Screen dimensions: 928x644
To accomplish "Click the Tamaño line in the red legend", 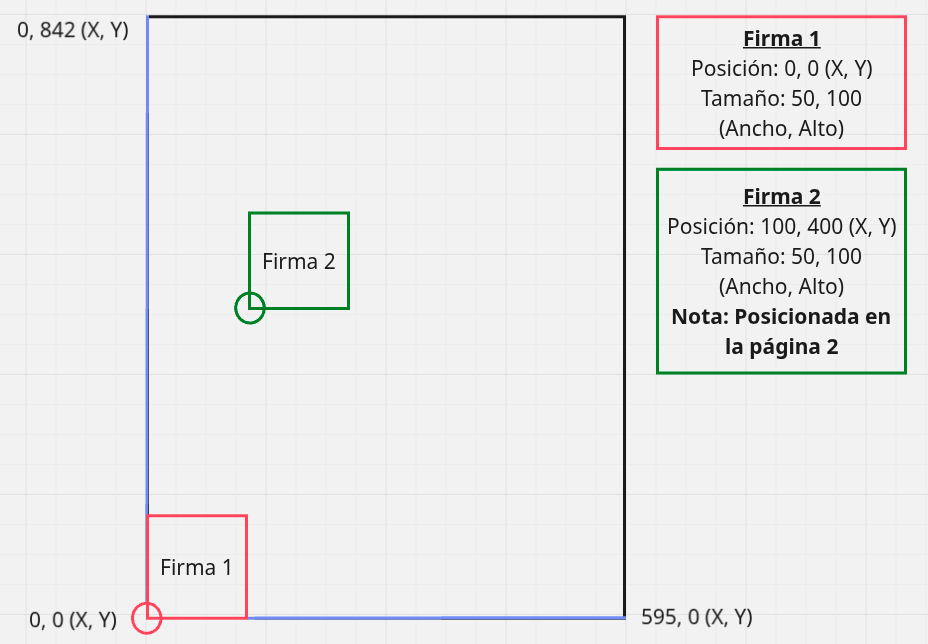I will [x=781, y=98].
